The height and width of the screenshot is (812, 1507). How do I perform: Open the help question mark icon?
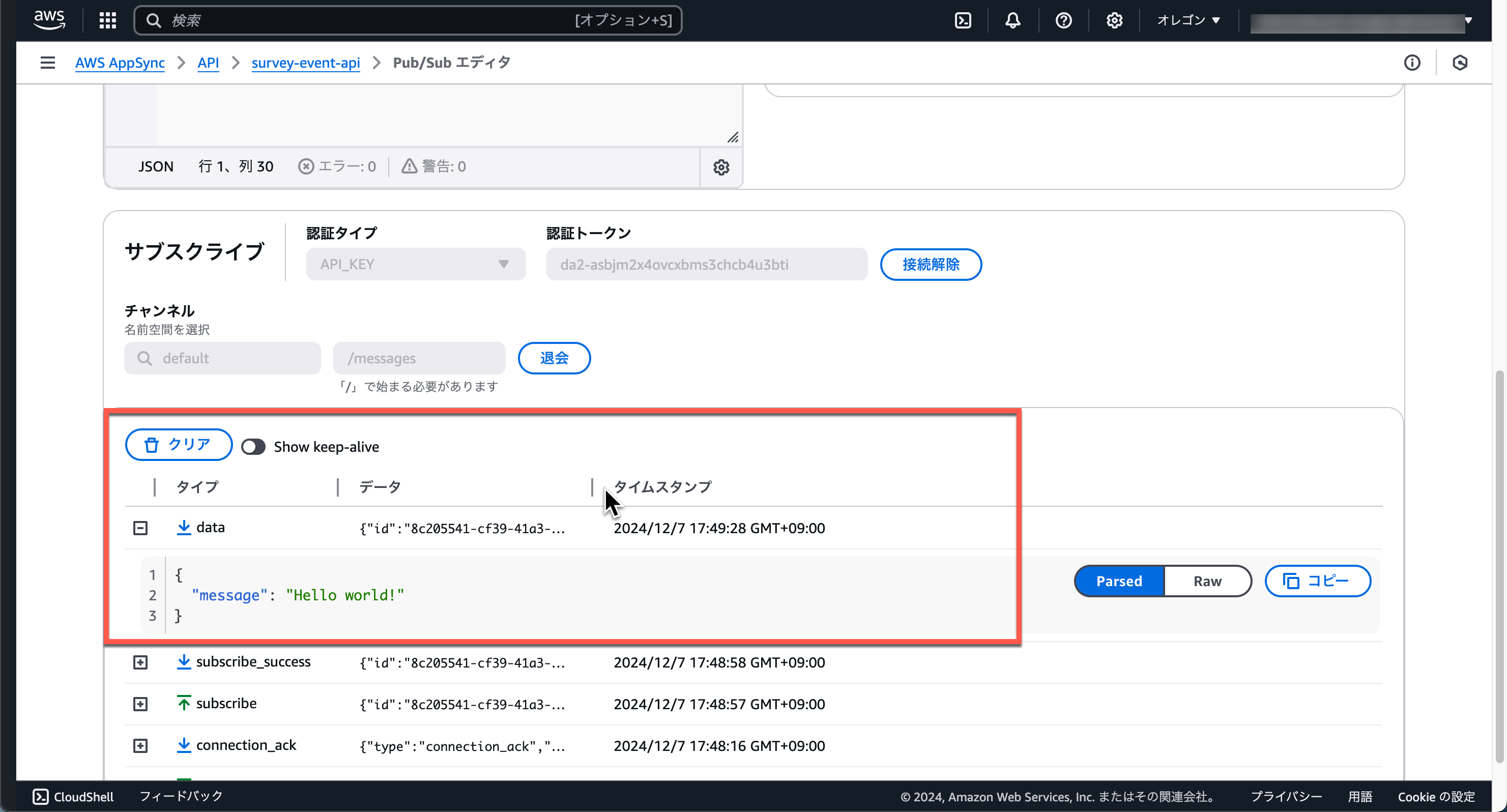(x=1063, y=20)
